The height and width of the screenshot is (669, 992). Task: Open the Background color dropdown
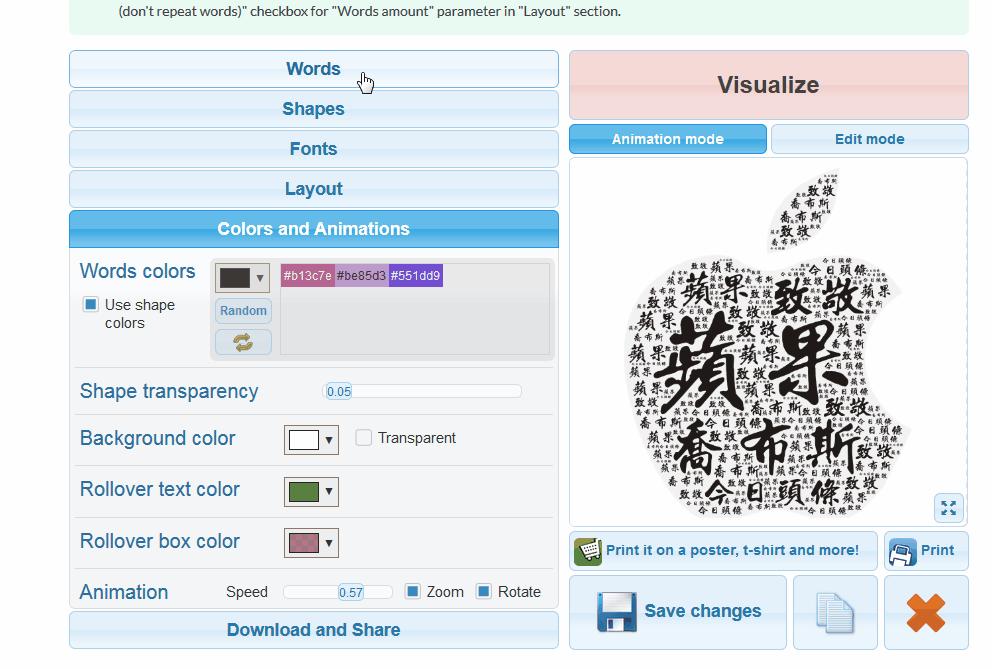311,440
